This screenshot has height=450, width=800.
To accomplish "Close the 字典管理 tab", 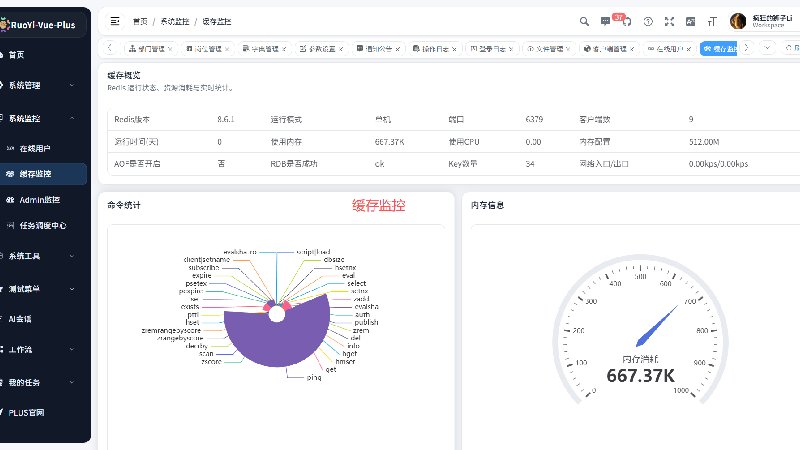I will point(284,49).
